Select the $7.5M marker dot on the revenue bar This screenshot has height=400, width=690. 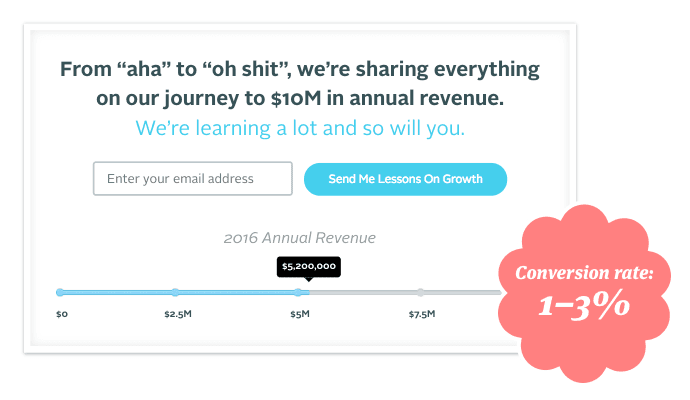point(420,292)
